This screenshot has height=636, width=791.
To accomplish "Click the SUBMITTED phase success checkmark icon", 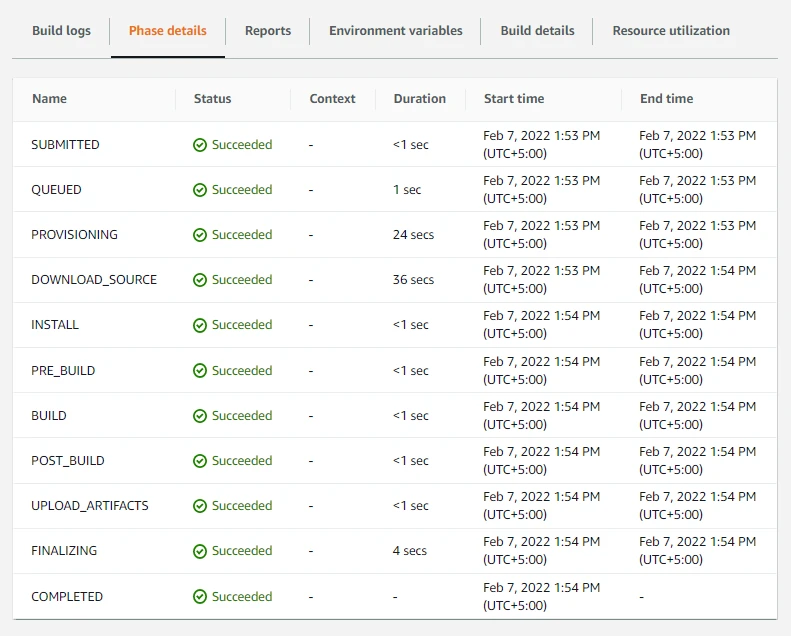I will (200, 145).
